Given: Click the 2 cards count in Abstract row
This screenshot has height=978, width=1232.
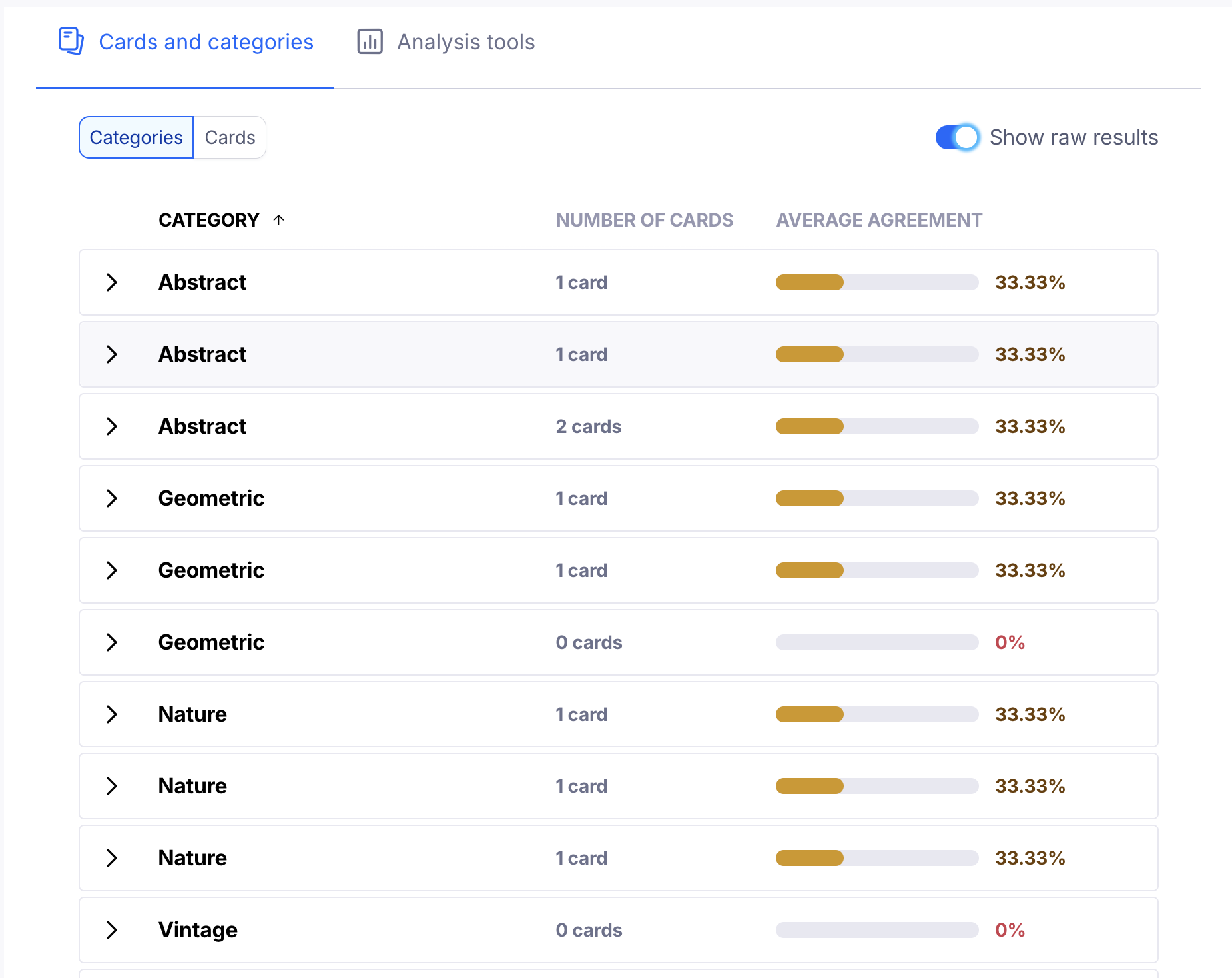Looking at the screenshot, I should click(x=588, y=426).
